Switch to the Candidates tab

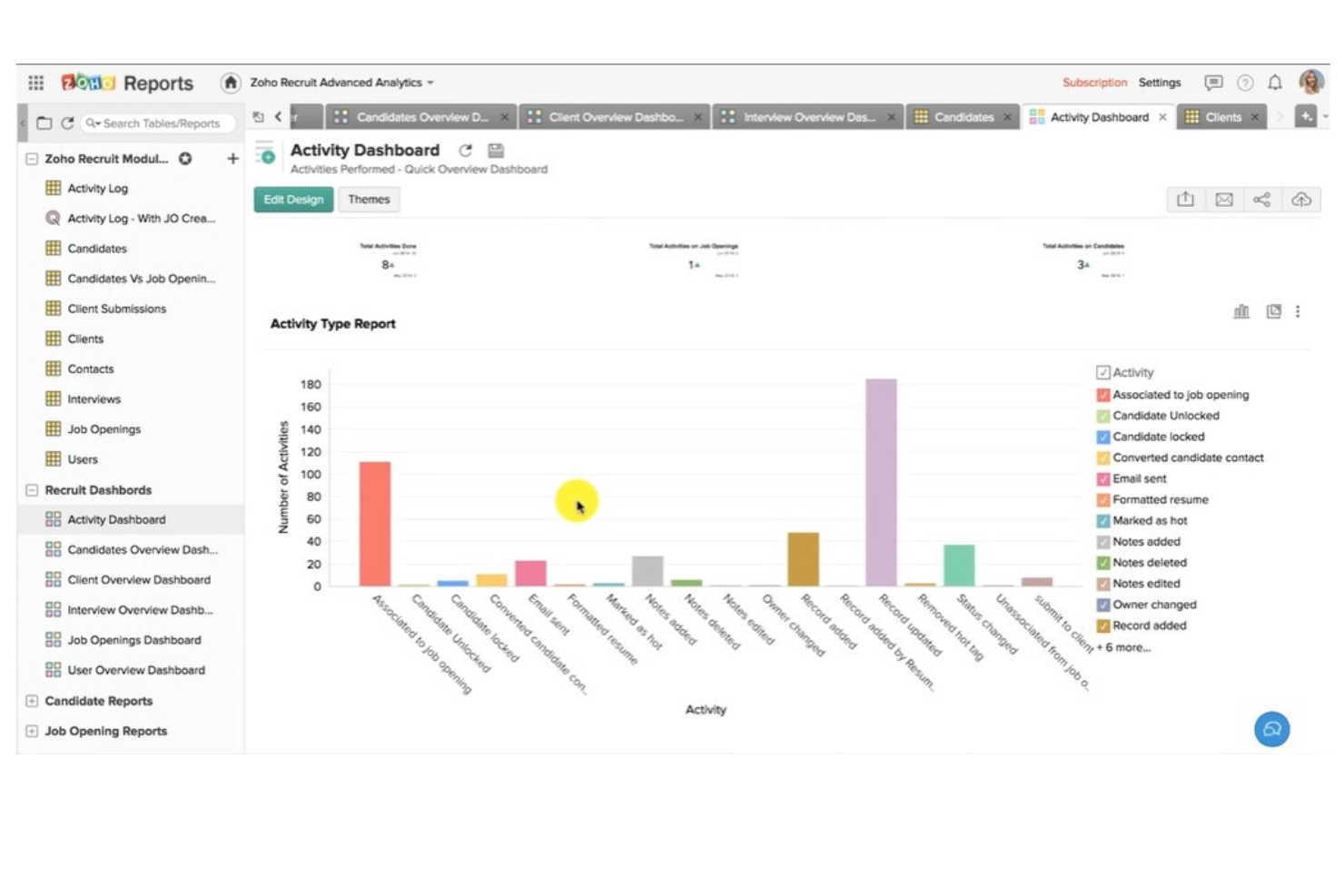963,117
